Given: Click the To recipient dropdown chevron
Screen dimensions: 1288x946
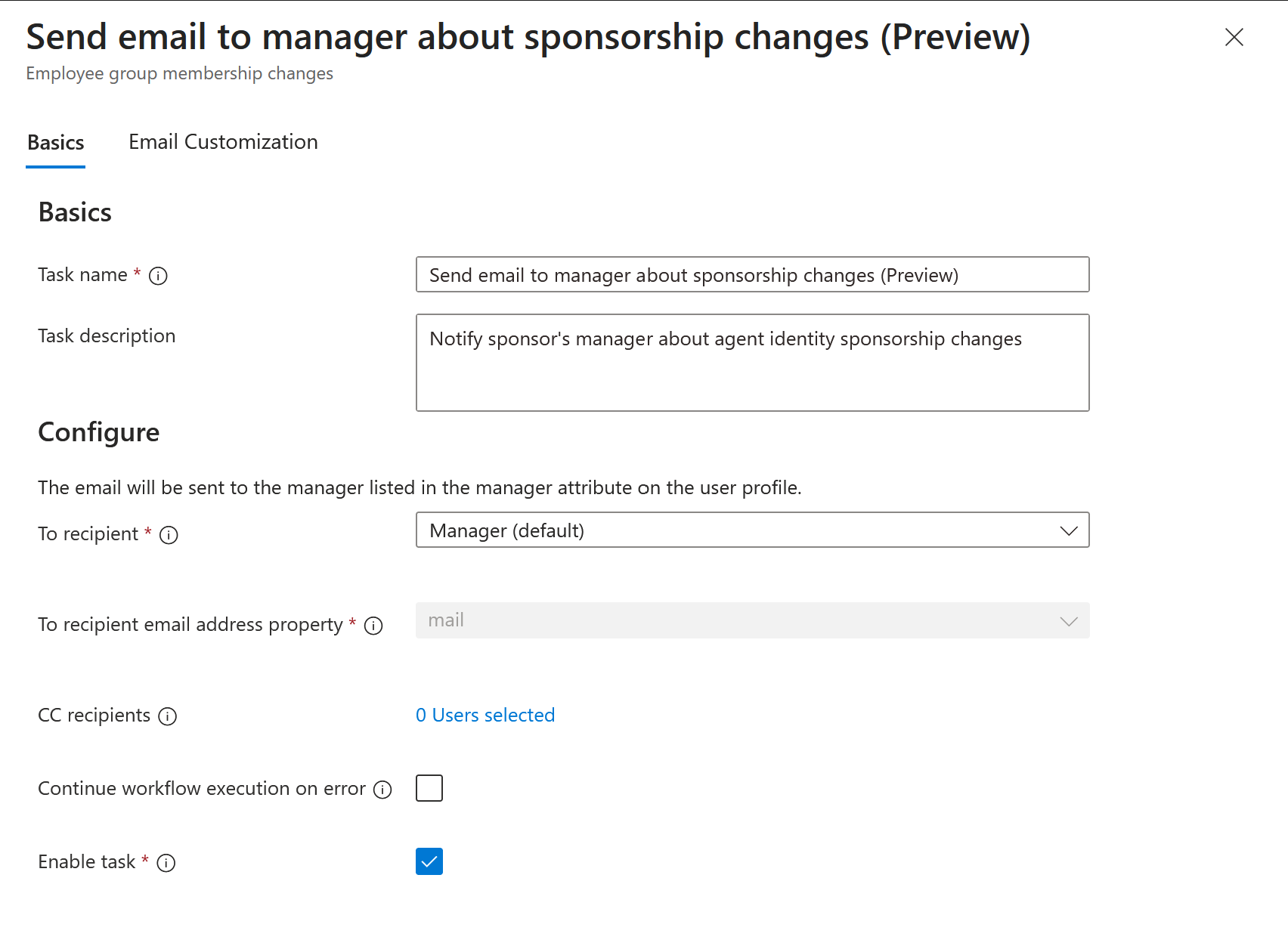Looking at the screenshot, I should point(1068,530).
